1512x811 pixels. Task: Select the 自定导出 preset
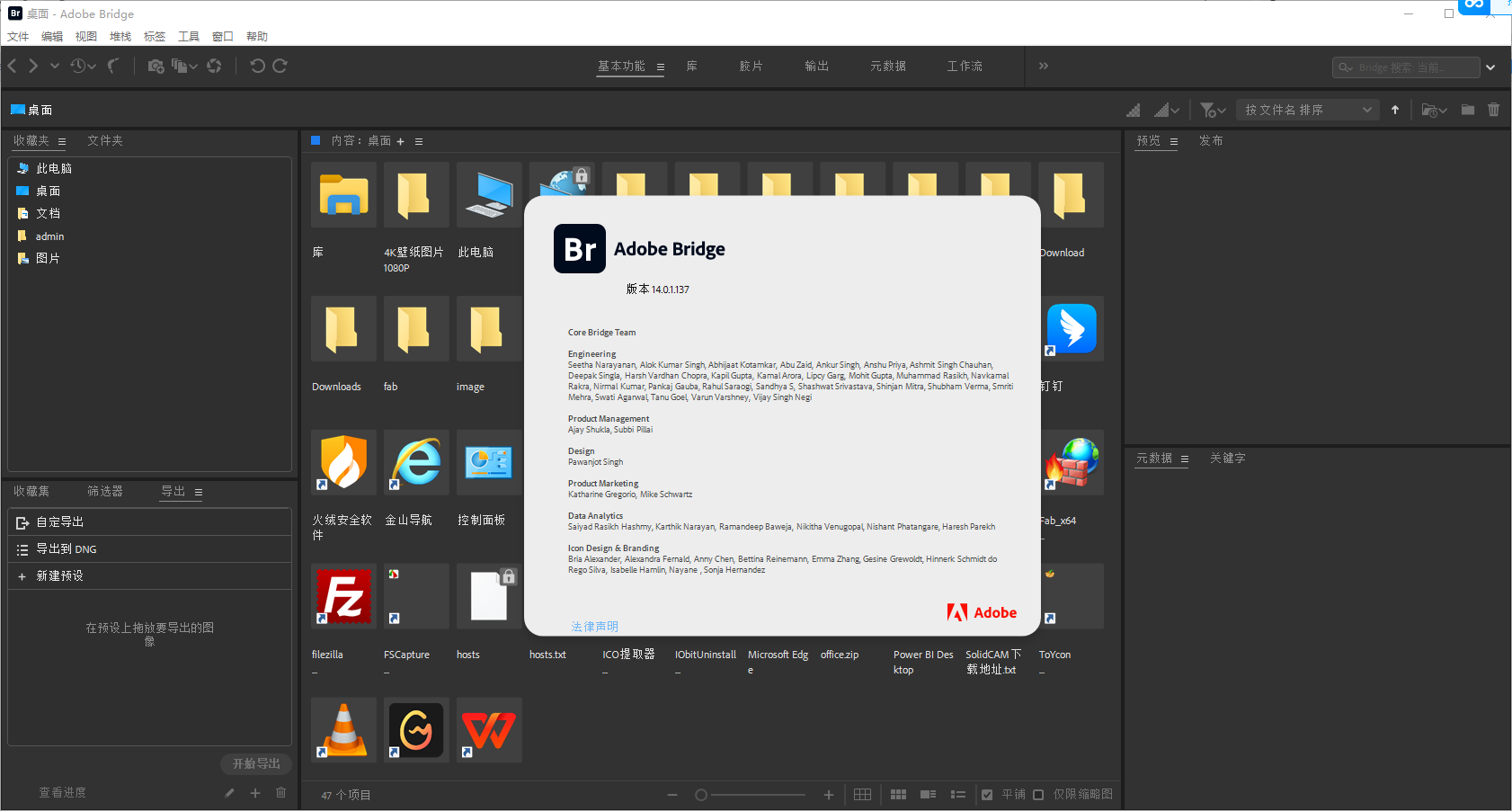[149, 522]
